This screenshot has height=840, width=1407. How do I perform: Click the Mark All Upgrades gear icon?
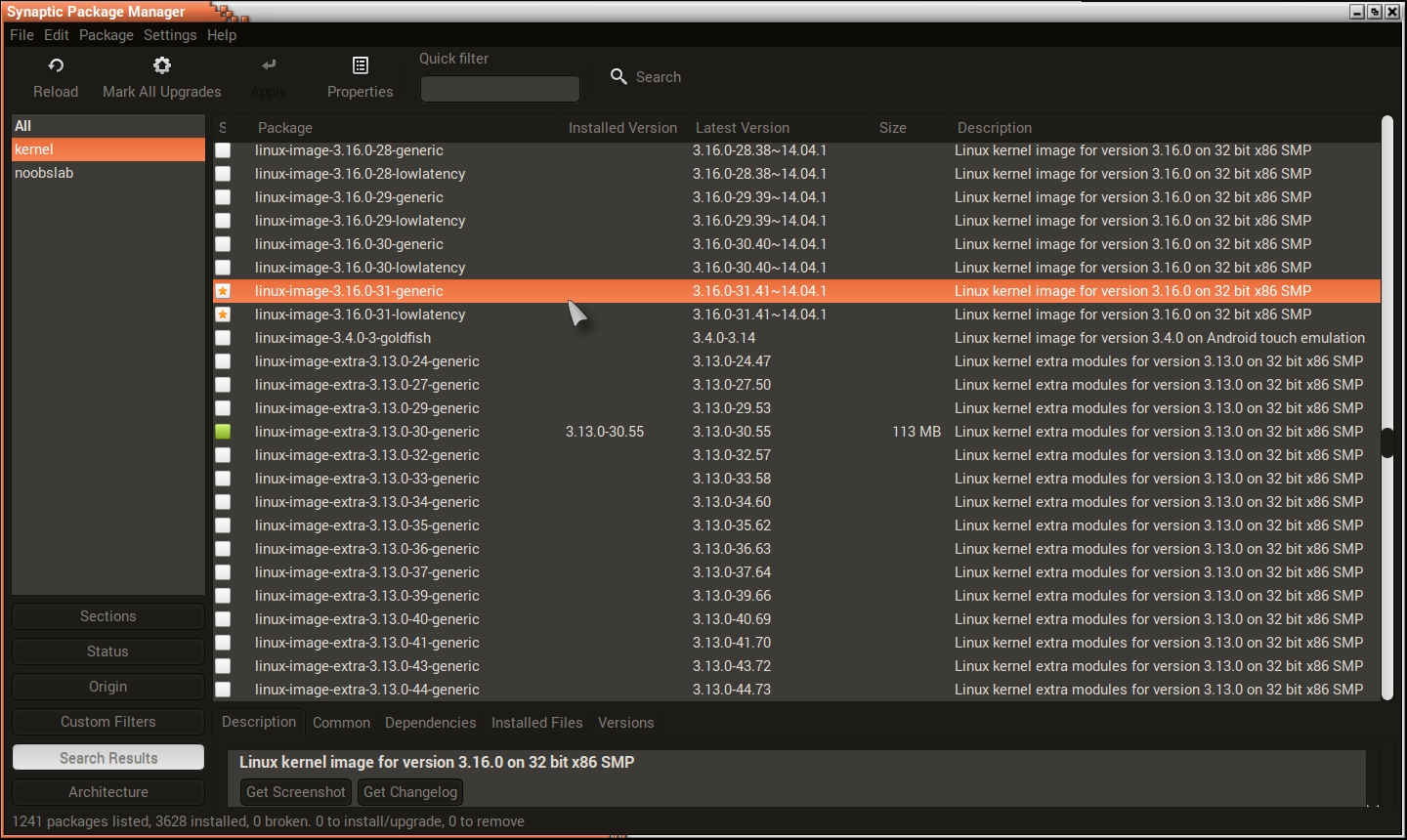point(162,65)
